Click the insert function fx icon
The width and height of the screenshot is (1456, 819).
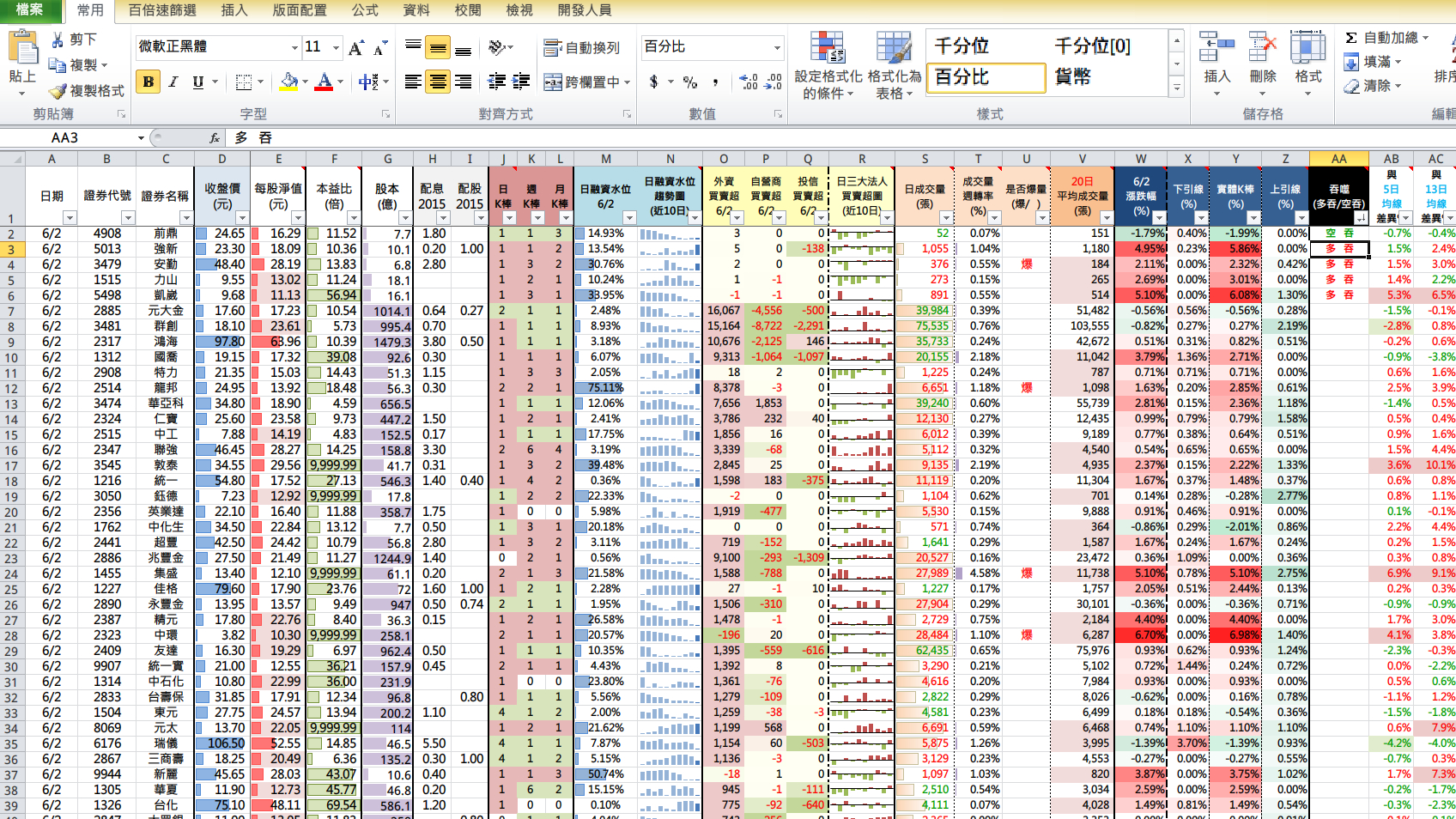[215, 137]
